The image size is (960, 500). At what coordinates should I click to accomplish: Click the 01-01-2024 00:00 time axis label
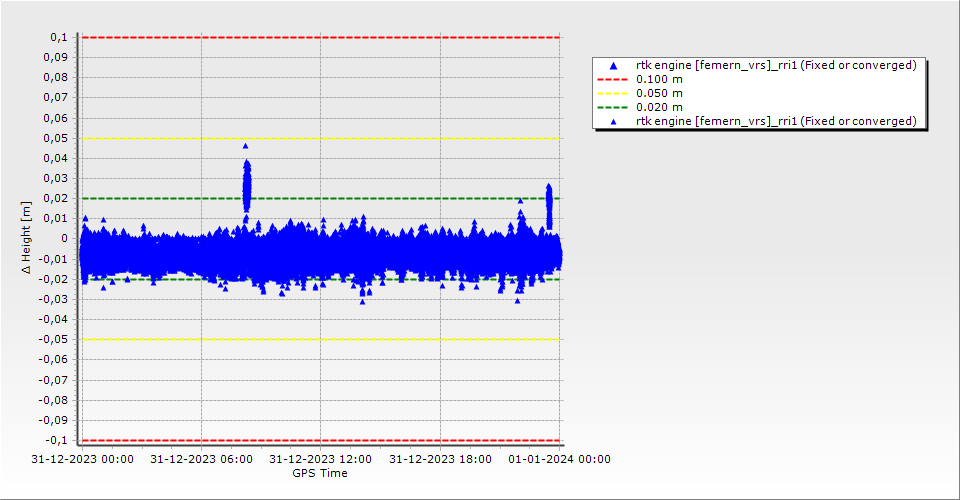pos(559,459)
